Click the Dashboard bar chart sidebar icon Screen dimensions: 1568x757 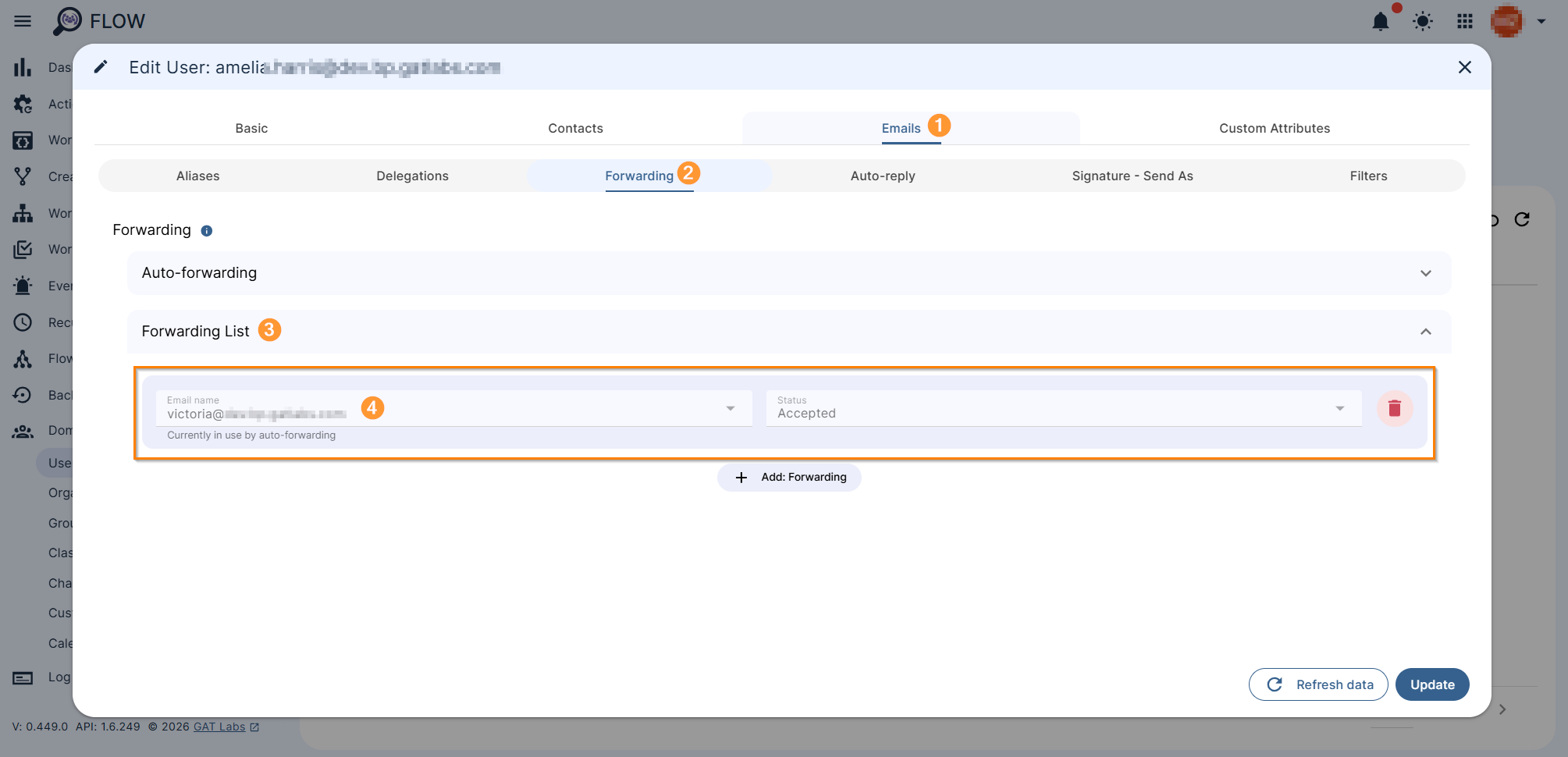pos(23,67)
